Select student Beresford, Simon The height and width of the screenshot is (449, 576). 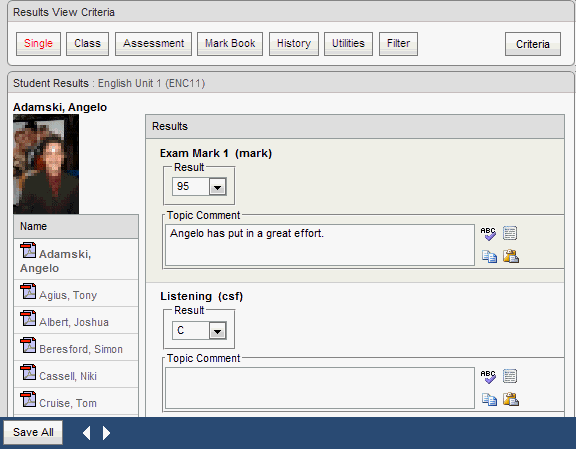click(81, 349)
